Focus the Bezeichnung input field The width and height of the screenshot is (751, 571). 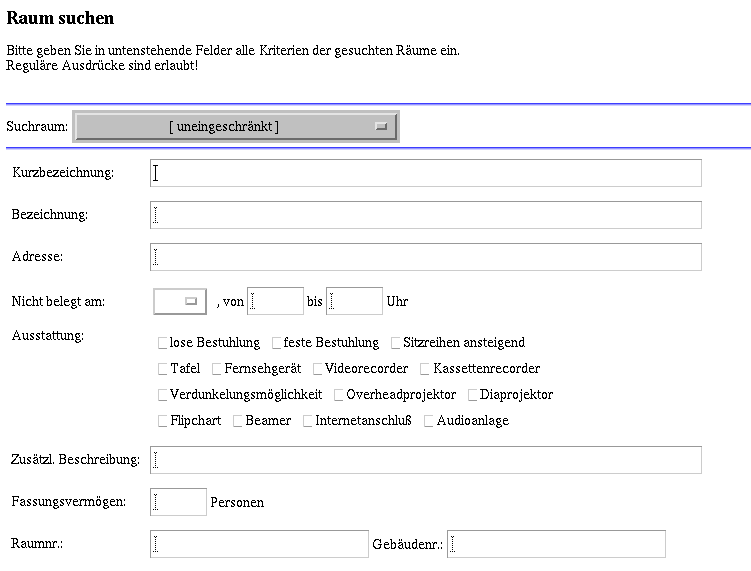point(426,215)
